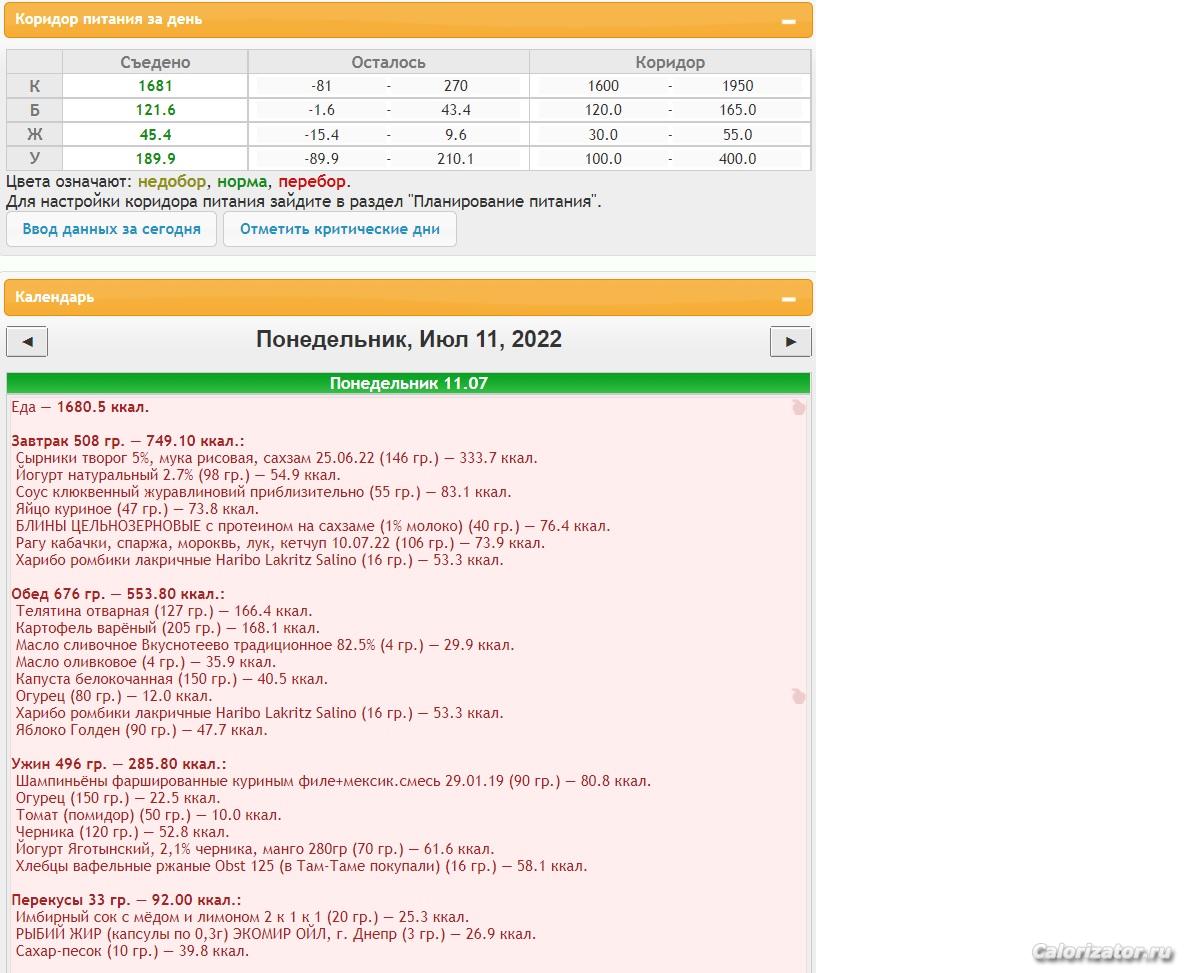Viewport: 1195px width, 973px height.
Task: Click the Calorizator.ru watermark logo
Action: point(1102,951)
